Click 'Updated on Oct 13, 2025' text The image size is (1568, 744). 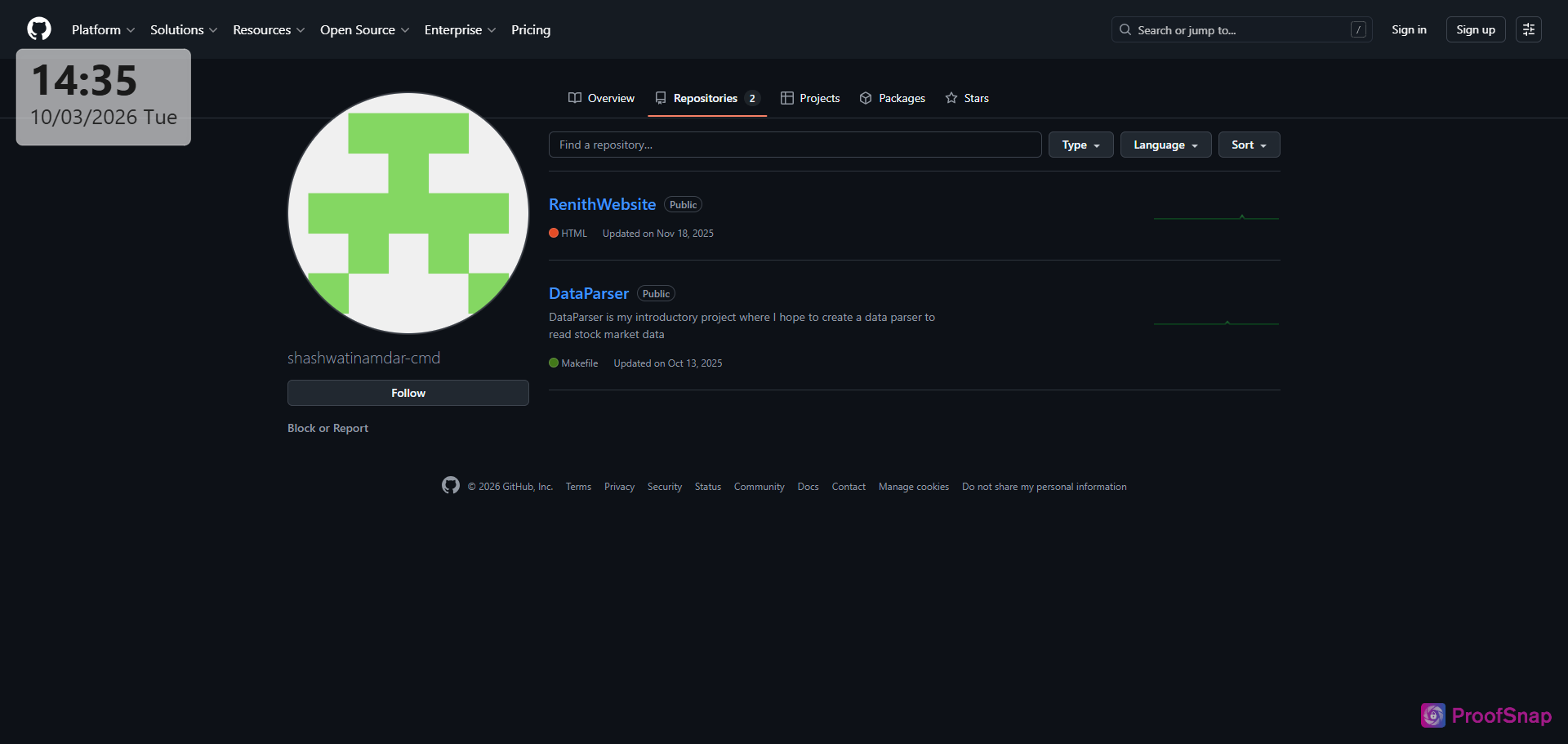668,363
